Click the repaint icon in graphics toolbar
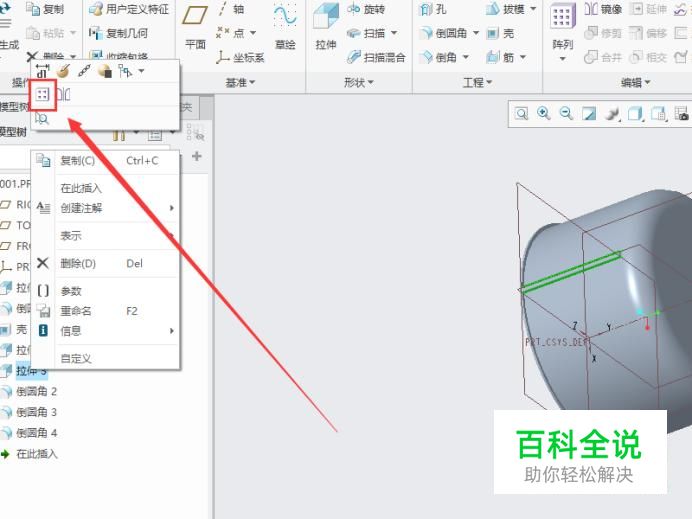 [x=589, y=114]
